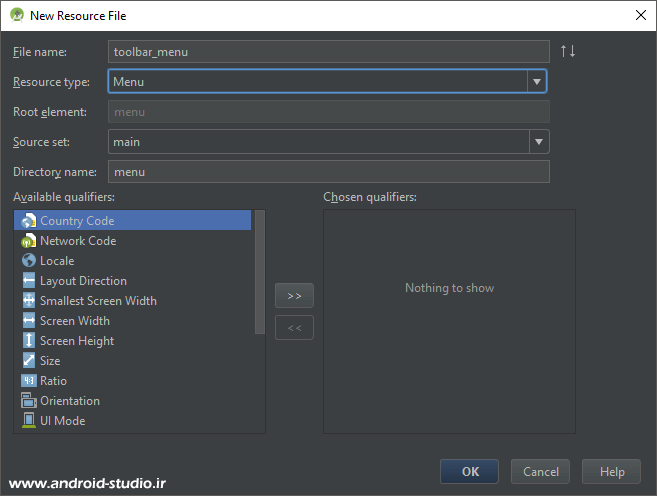The width and height of the screenshot is (657, 496).
Task: Expand the Source set dropdown arrow
Action: (538, 142)
